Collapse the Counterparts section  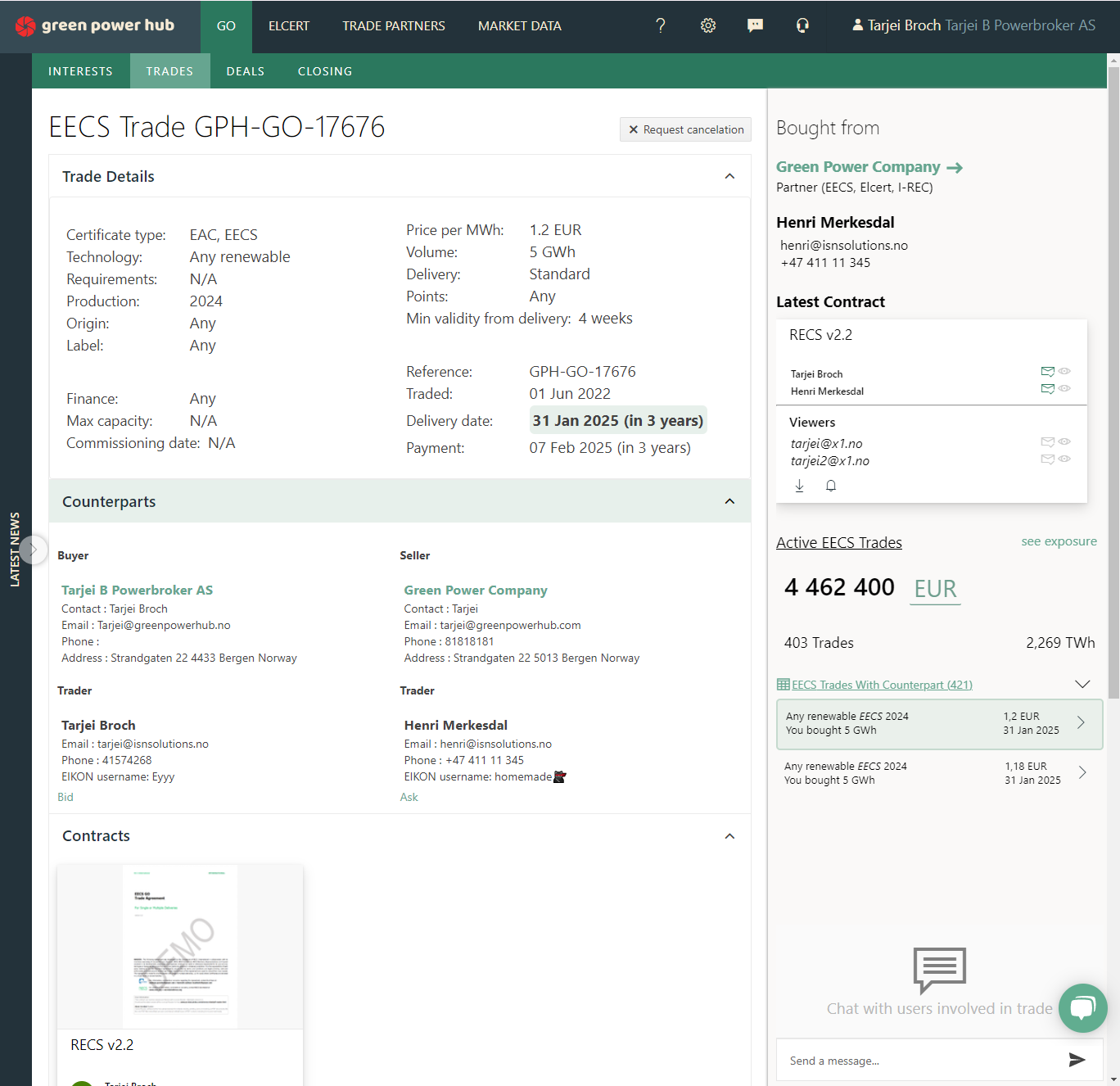click(x=729, y=501)
